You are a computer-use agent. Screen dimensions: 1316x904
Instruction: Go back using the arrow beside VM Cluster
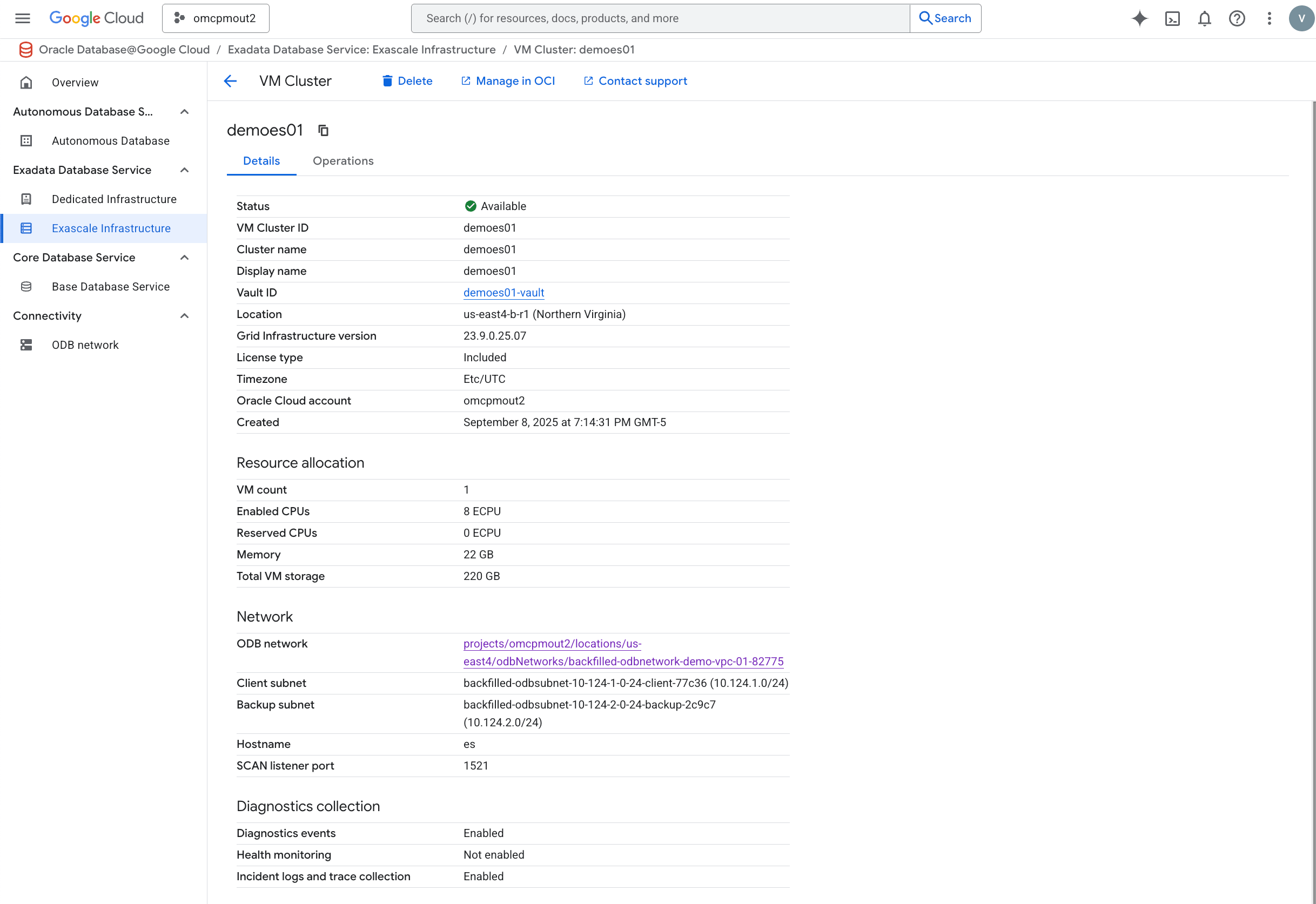(230, 80)
